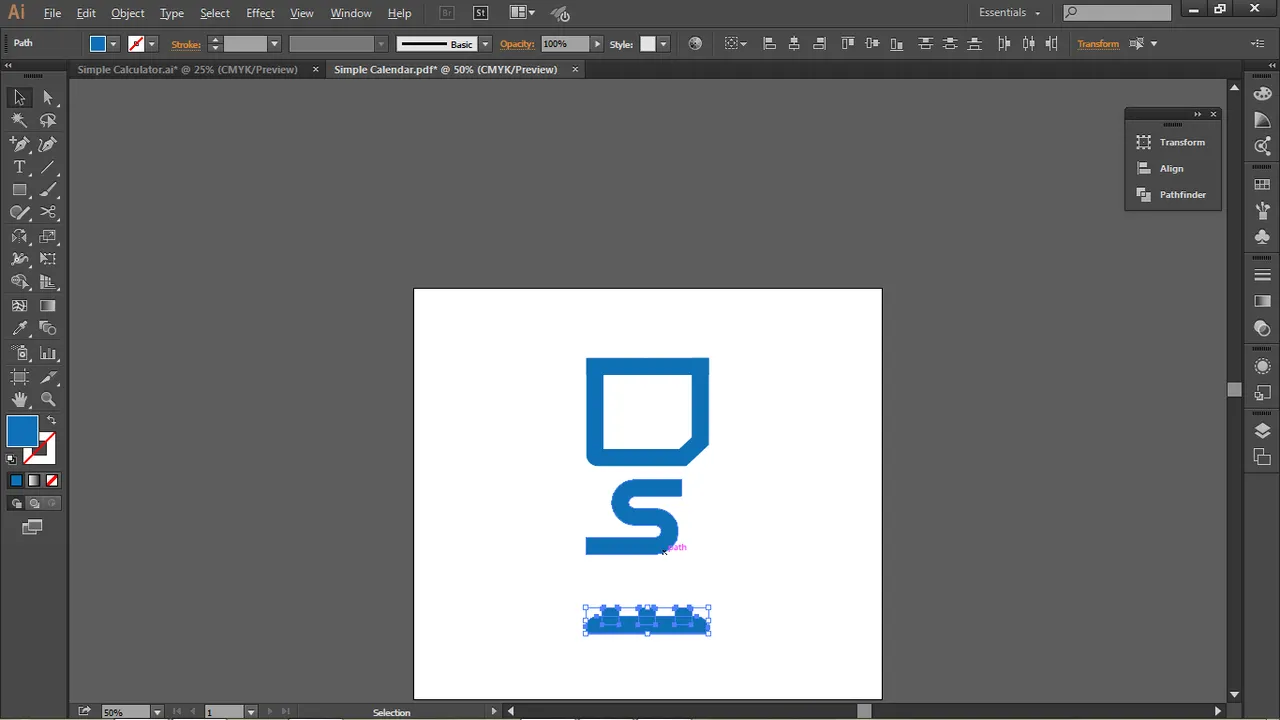Select the Rectangle tool
Screen dimensions: 1280x720
pyautogui.click(x=20, y=190)
